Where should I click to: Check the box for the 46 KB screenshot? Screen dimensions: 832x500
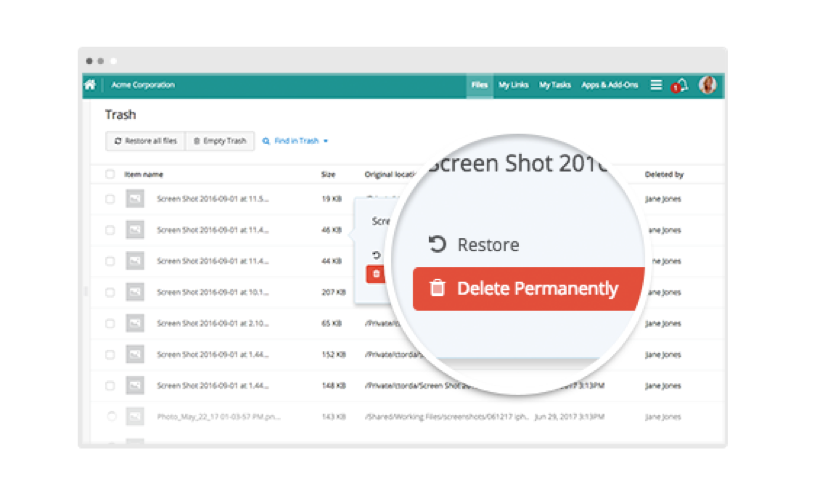(x=110, y=230)
